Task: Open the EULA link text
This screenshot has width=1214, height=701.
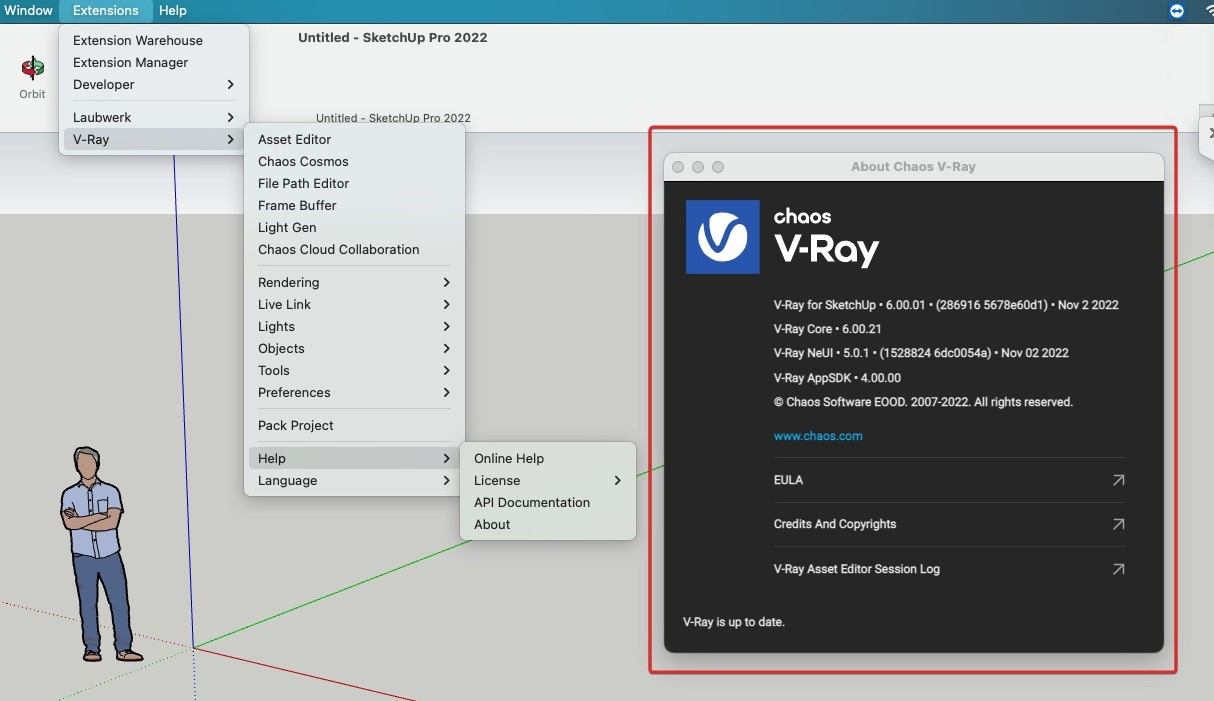Action: pyautogui.click(x=788, y=480)
